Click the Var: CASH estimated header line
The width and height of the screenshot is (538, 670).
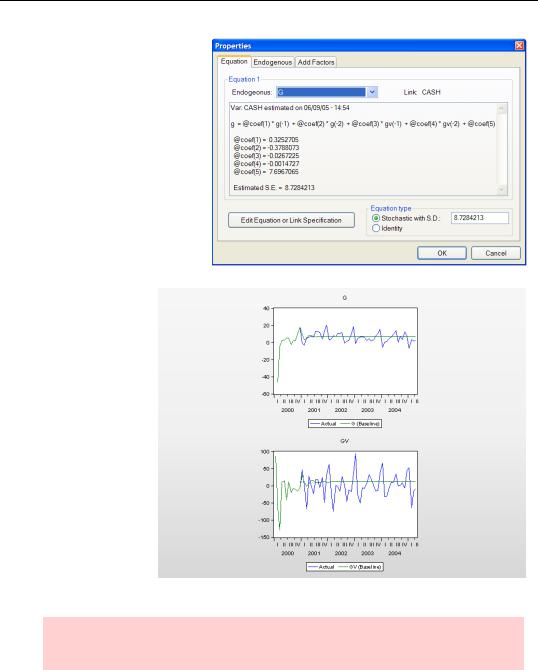290,108
